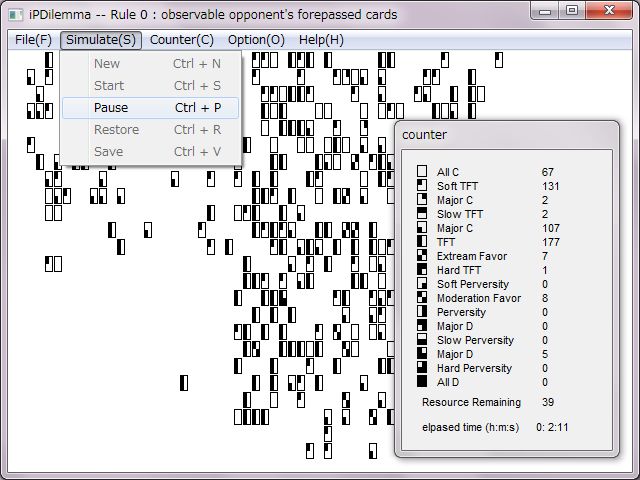Click the All C legend icon
The width and height of the screenshot is (640, 480).
422,171
